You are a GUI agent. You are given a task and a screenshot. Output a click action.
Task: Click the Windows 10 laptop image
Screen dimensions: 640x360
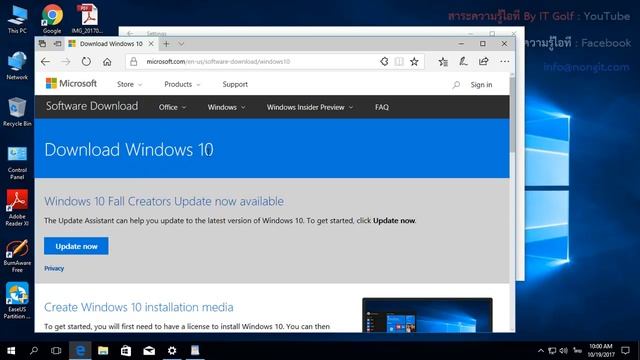[x=427, y=315]
